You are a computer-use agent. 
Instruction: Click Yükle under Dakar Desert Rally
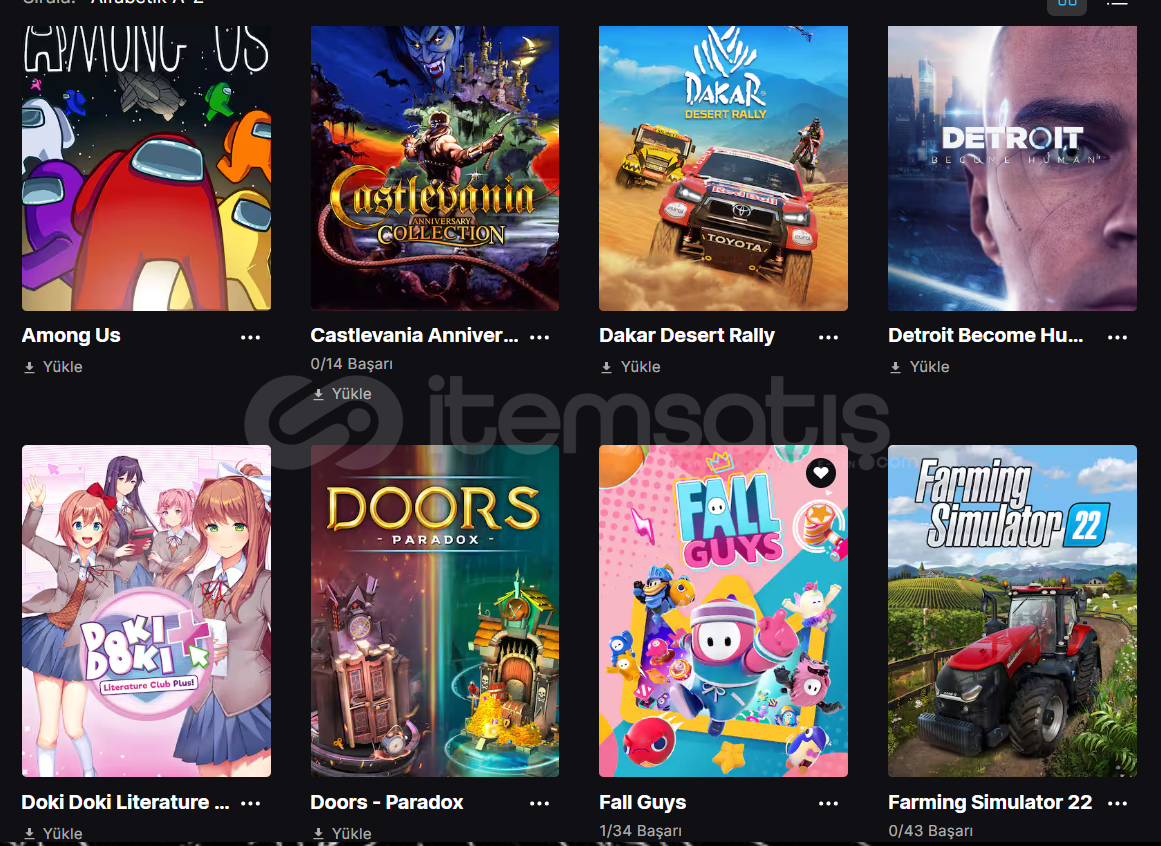point(630,367)
